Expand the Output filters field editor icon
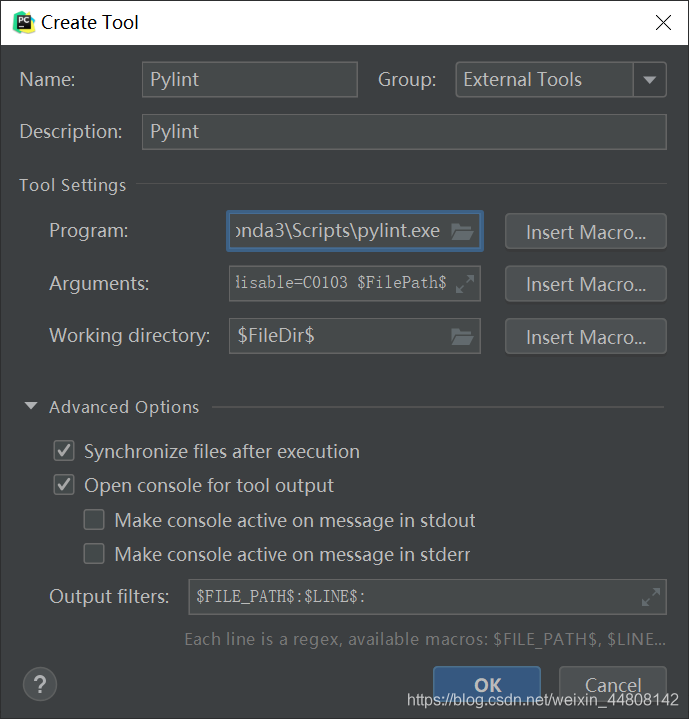 650,597
